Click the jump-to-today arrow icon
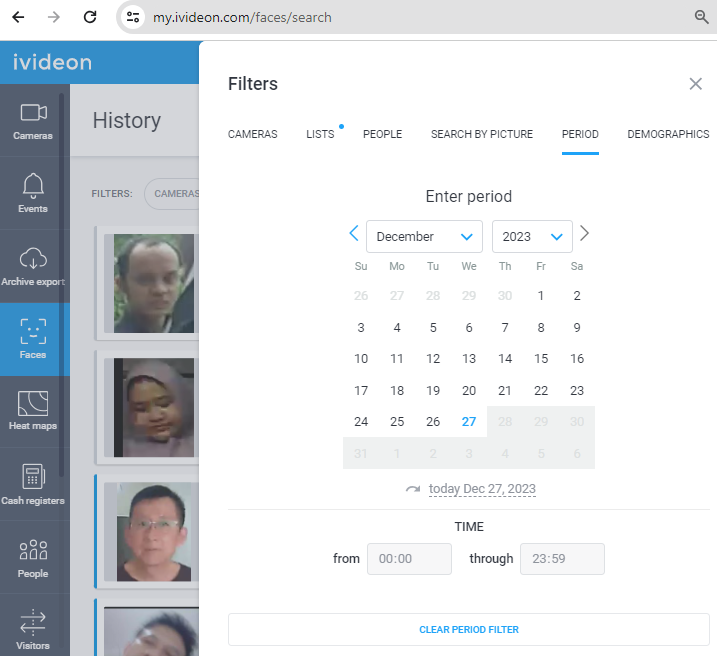Screen dimensions: 717x656 tap(413, 489)
